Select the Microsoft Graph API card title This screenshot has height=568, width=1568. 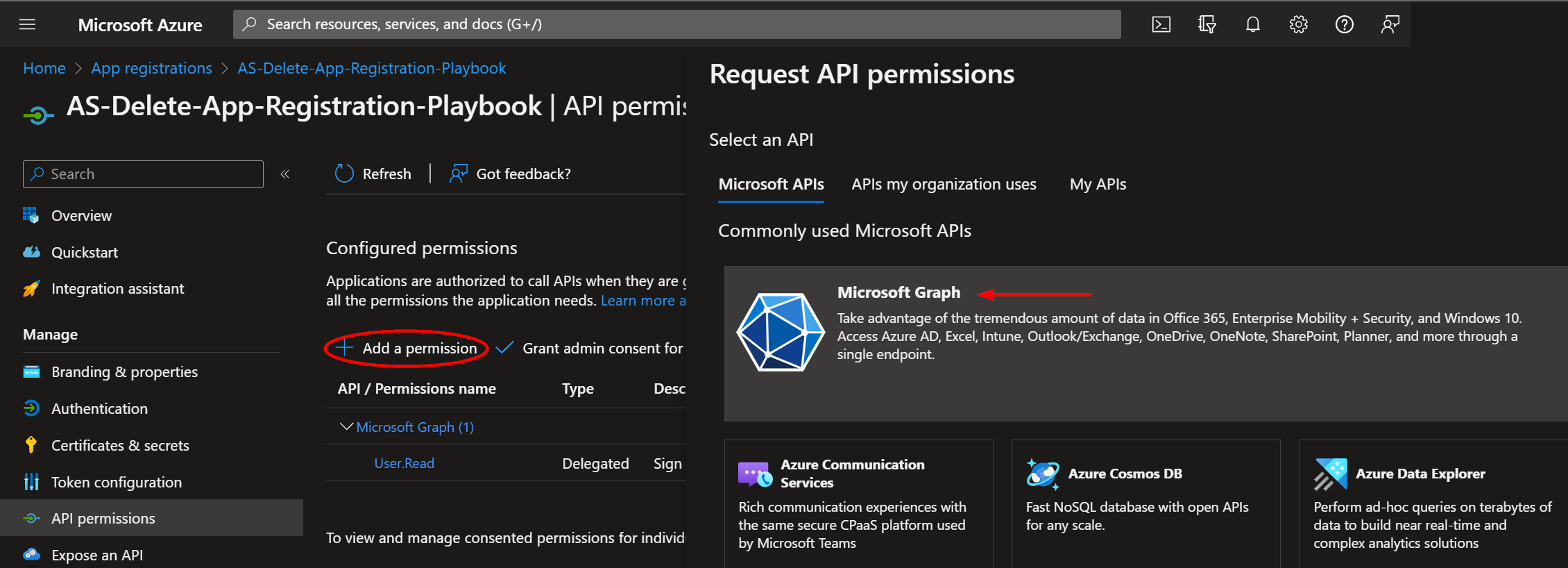click(x=898, y=292)
